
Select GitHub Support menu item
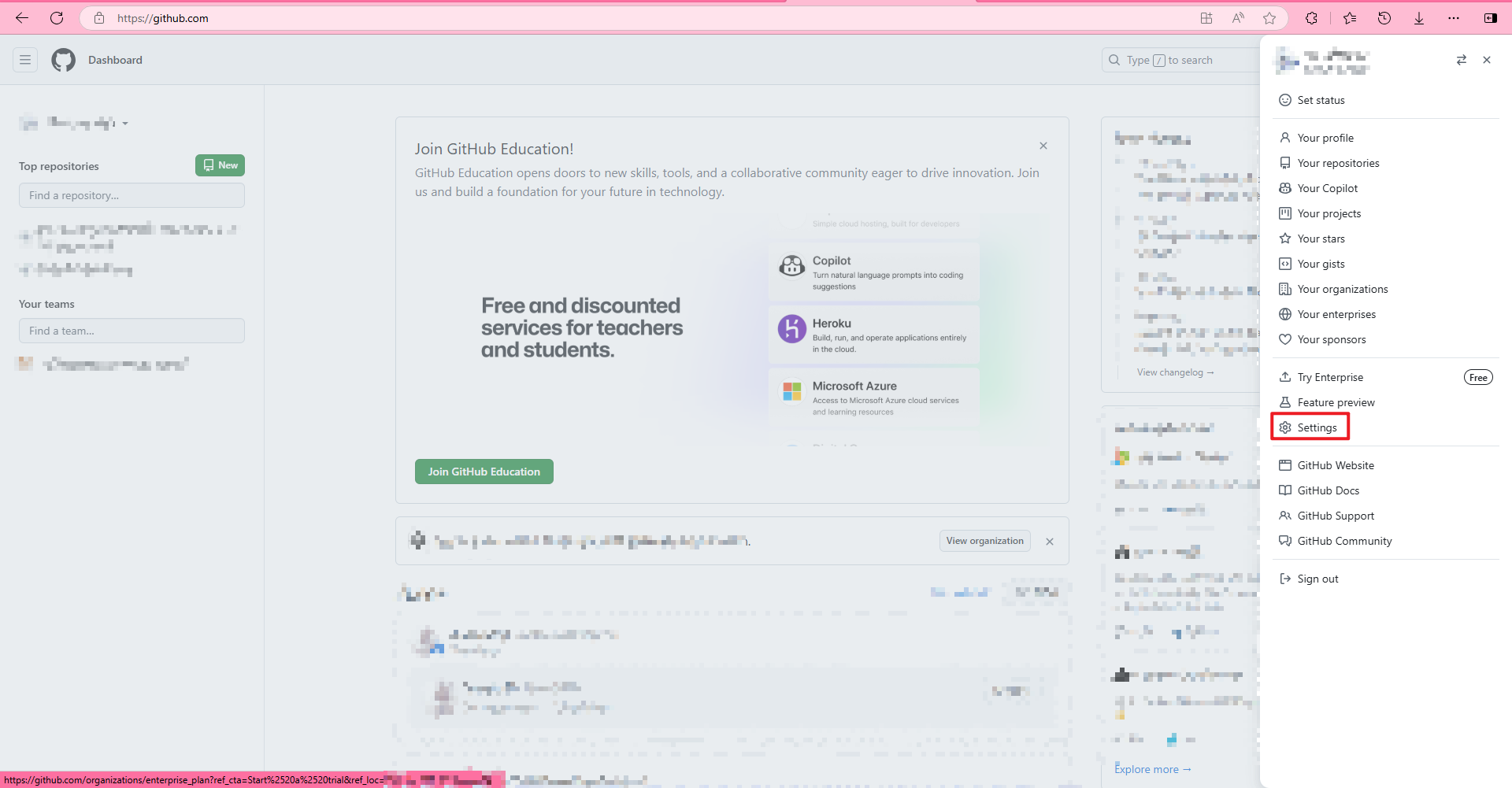click(x=1386, y=516)
